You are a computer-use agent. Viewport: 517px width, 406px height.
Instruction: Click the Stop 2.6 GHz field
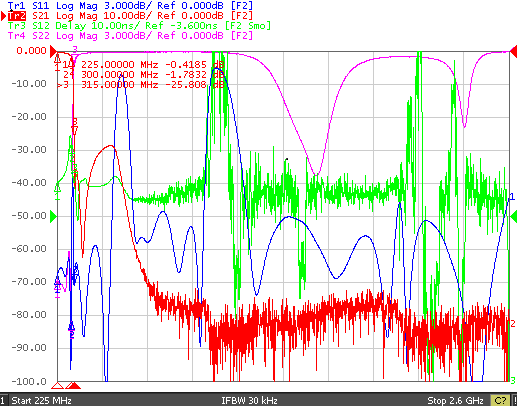pyautogui.click(x=455, y=400)
